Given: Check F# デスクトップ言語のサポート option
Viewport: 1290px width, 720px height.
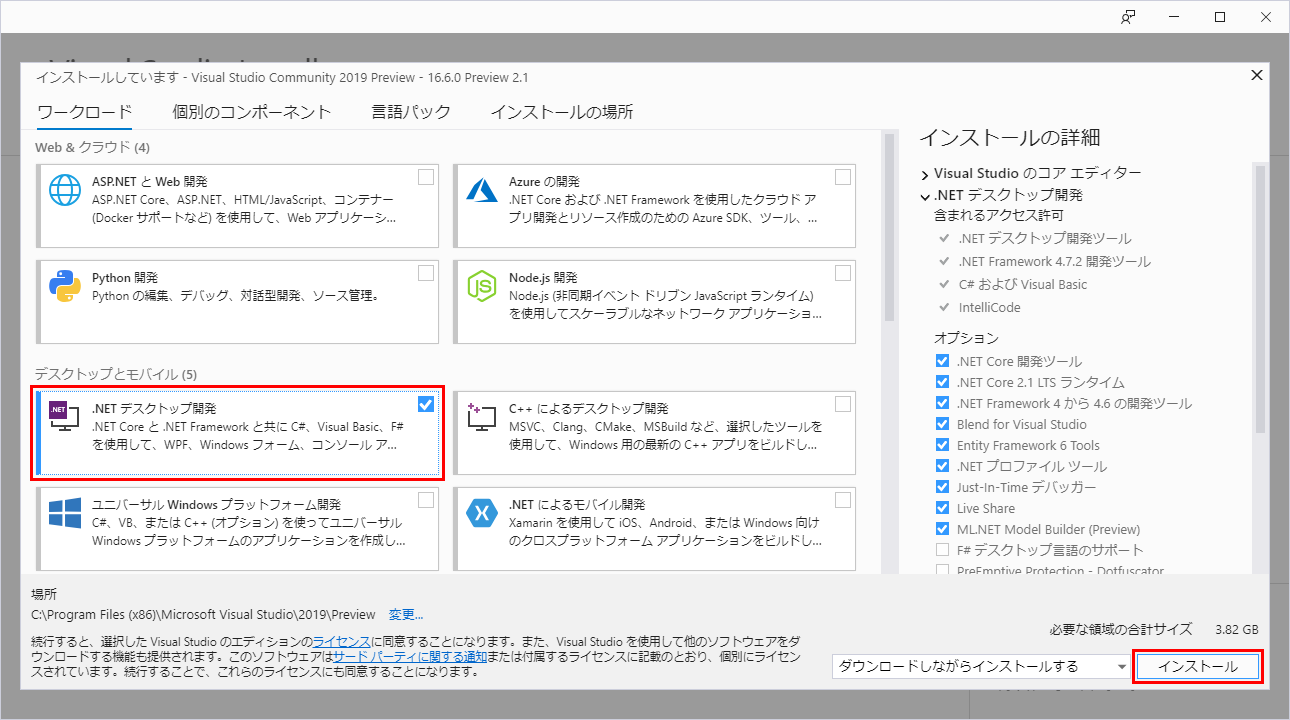Looking at the screenshot, I should tap(942, 550).
